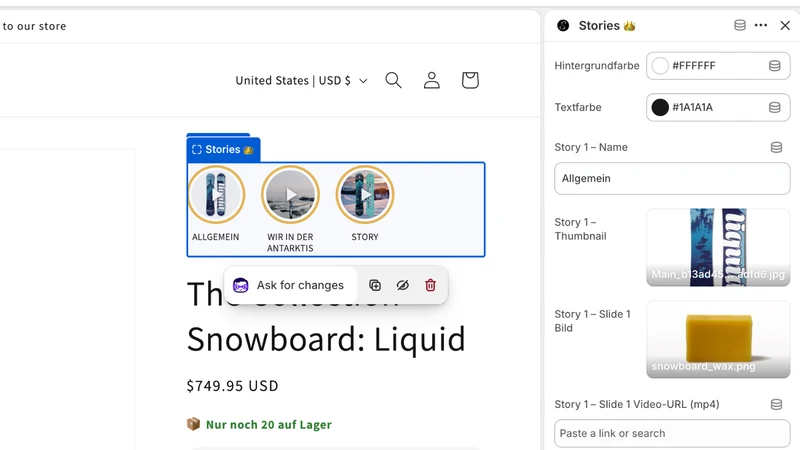Select the Stories block label tab

pos(223,149)
